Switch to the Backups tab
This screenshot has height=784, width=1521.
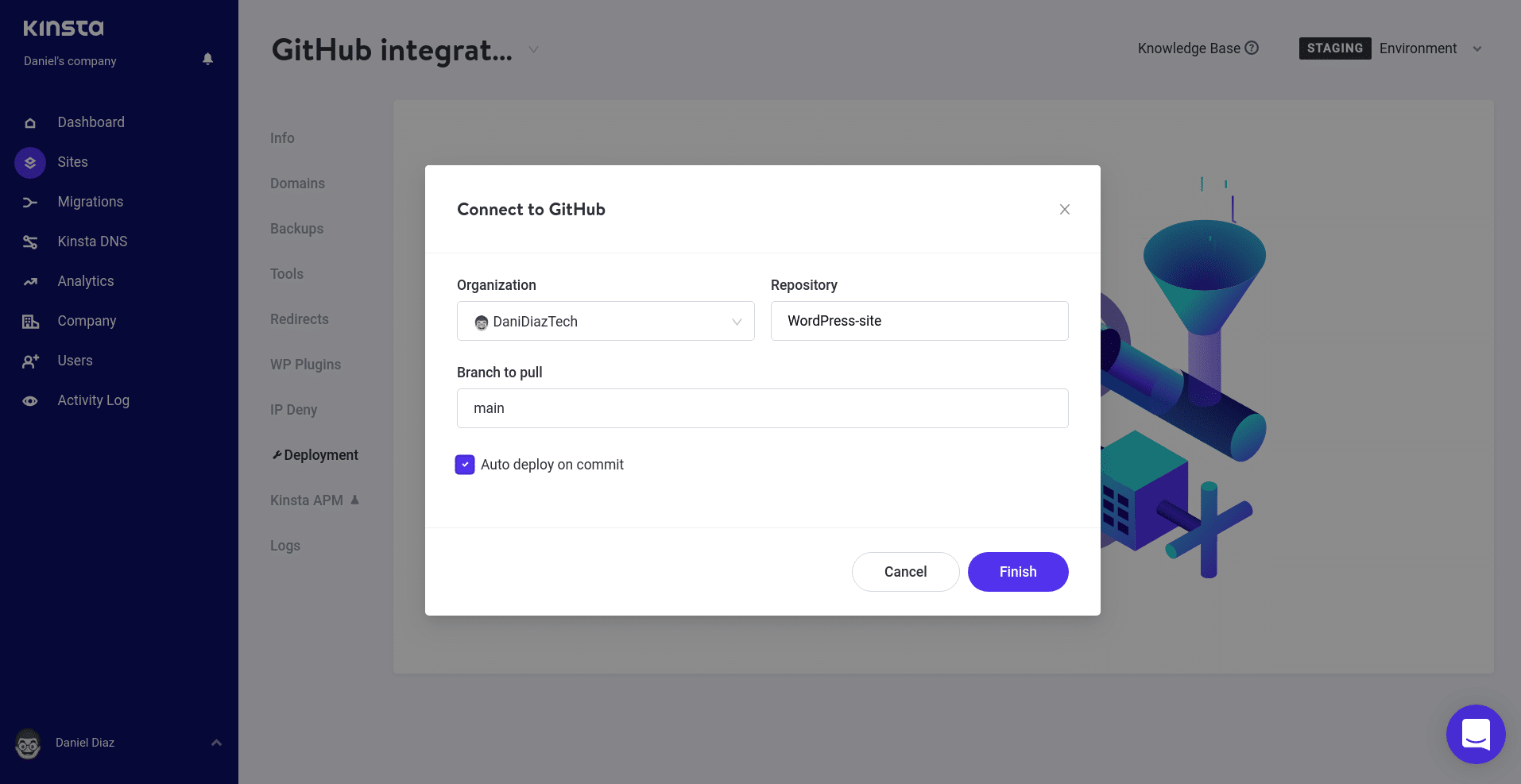click(x=297, y=229)
